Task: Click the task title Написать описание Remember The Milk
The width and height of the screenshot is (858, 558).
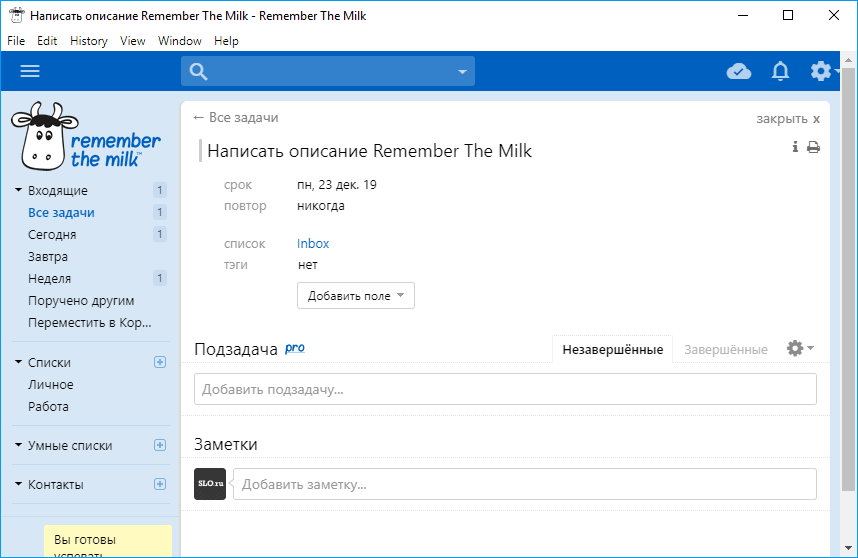Action: [369, 151]
